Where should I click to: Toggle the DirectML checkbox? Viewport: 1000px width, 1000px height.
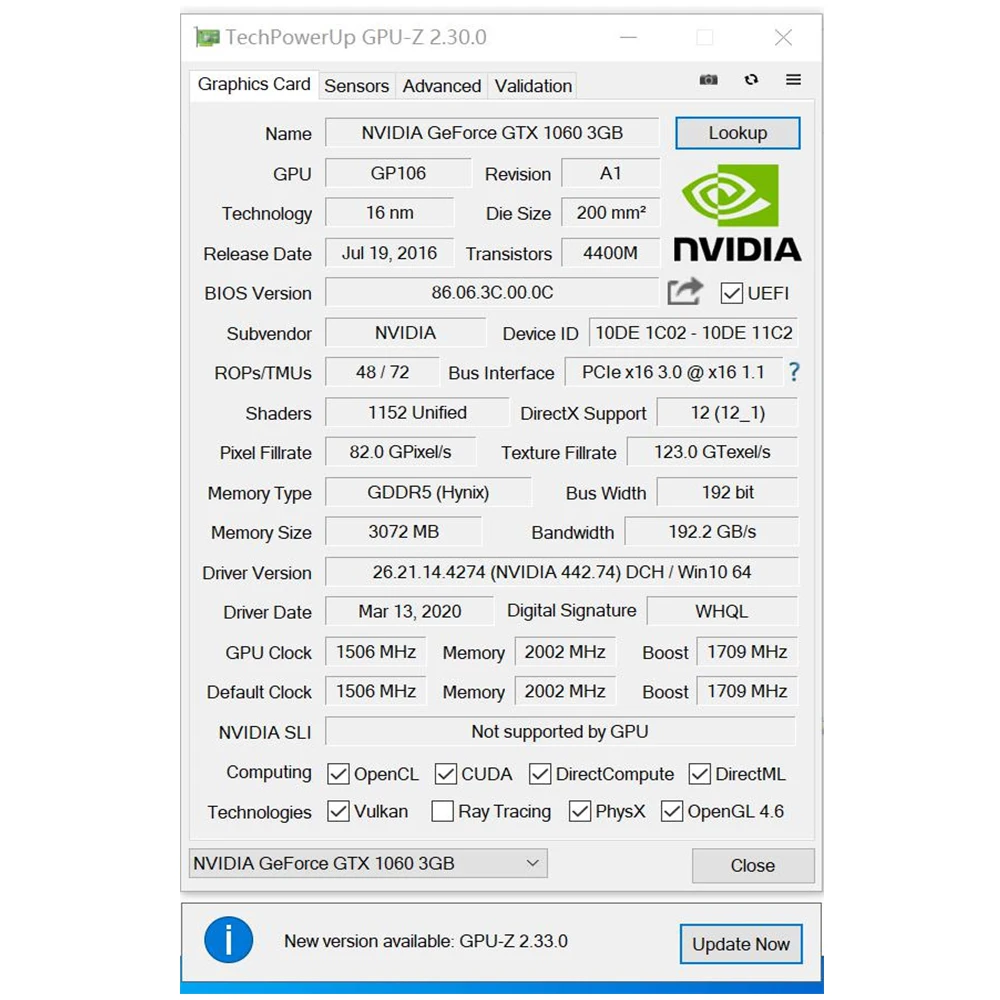[700, 774]
